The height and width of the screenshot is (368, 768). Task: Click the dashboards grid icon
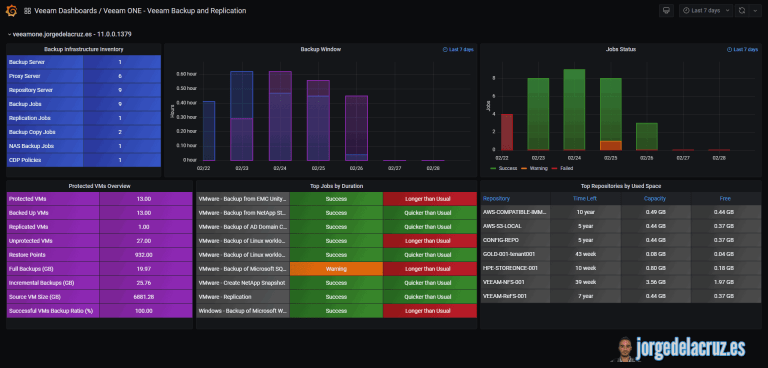point(27,11)
